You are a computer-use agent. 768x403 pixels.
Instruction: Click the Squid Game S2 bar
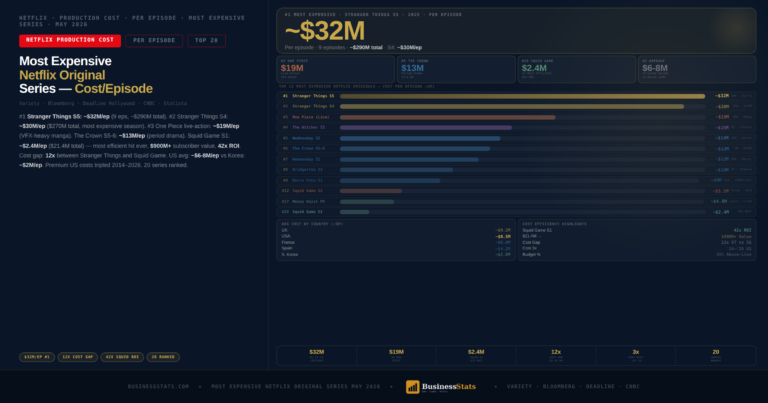point(371,191)
